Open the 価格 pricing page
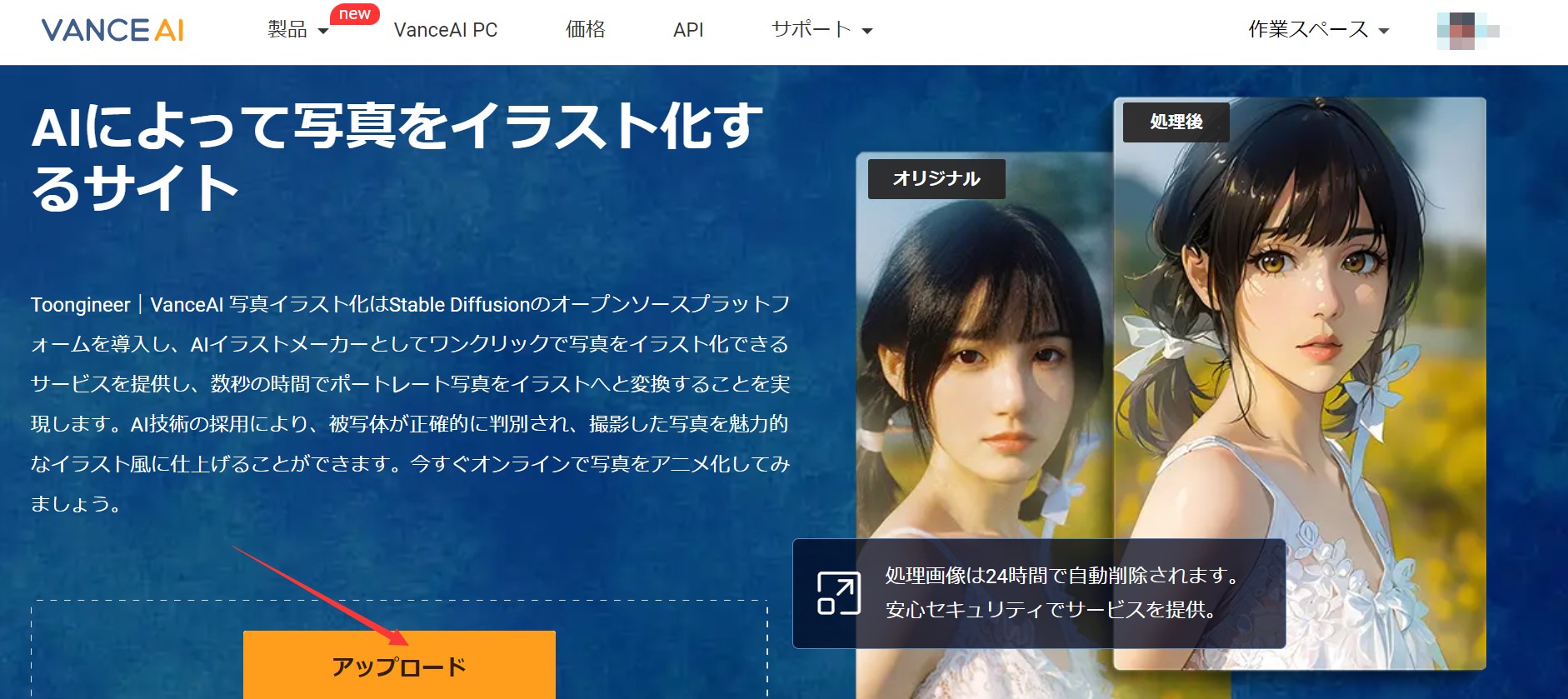This screenshot has width=1568, height=699. tap(585, 30)
